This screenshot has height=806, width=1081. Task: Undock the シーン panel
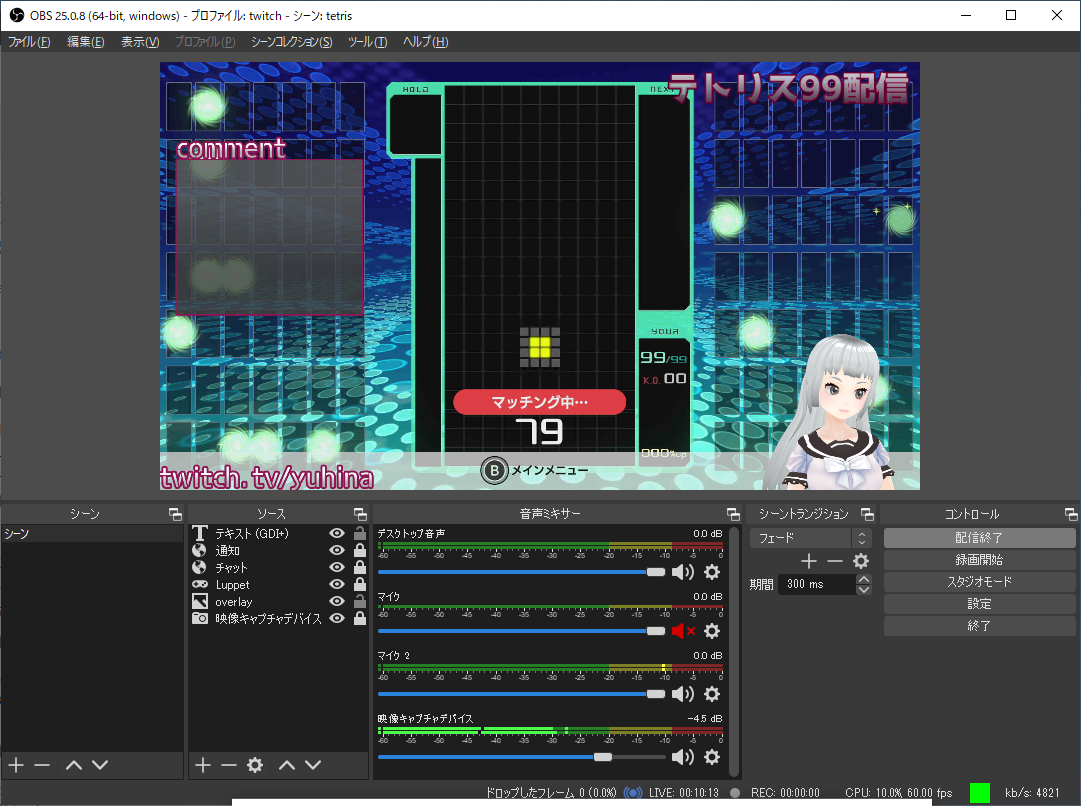(175, 514)
